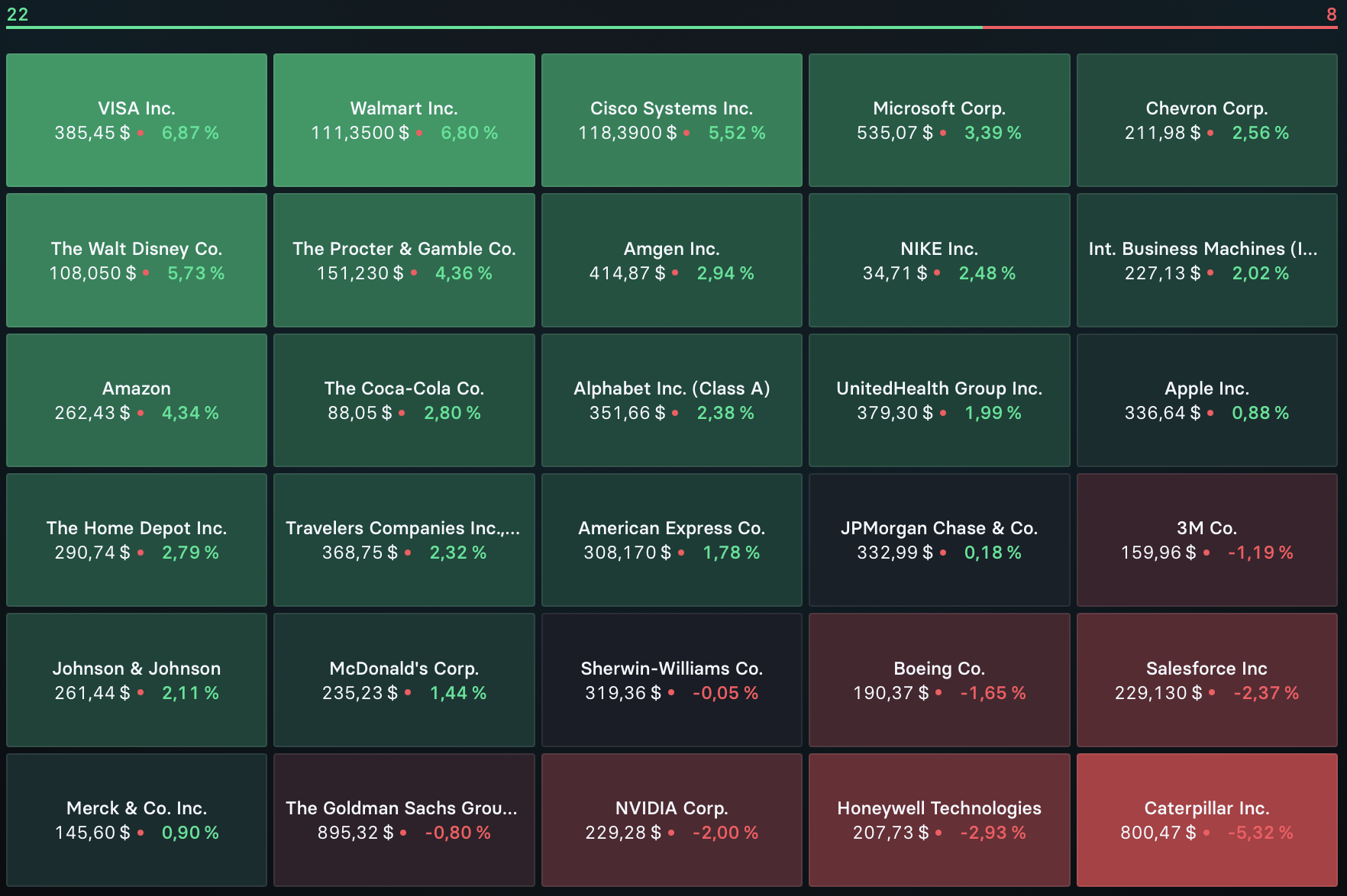Open the 3M Co. tile

click(1207, 540)
